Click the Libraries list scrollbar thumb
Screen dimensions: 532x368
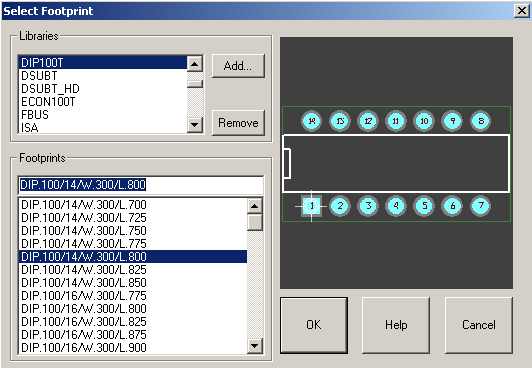point(195,84)
